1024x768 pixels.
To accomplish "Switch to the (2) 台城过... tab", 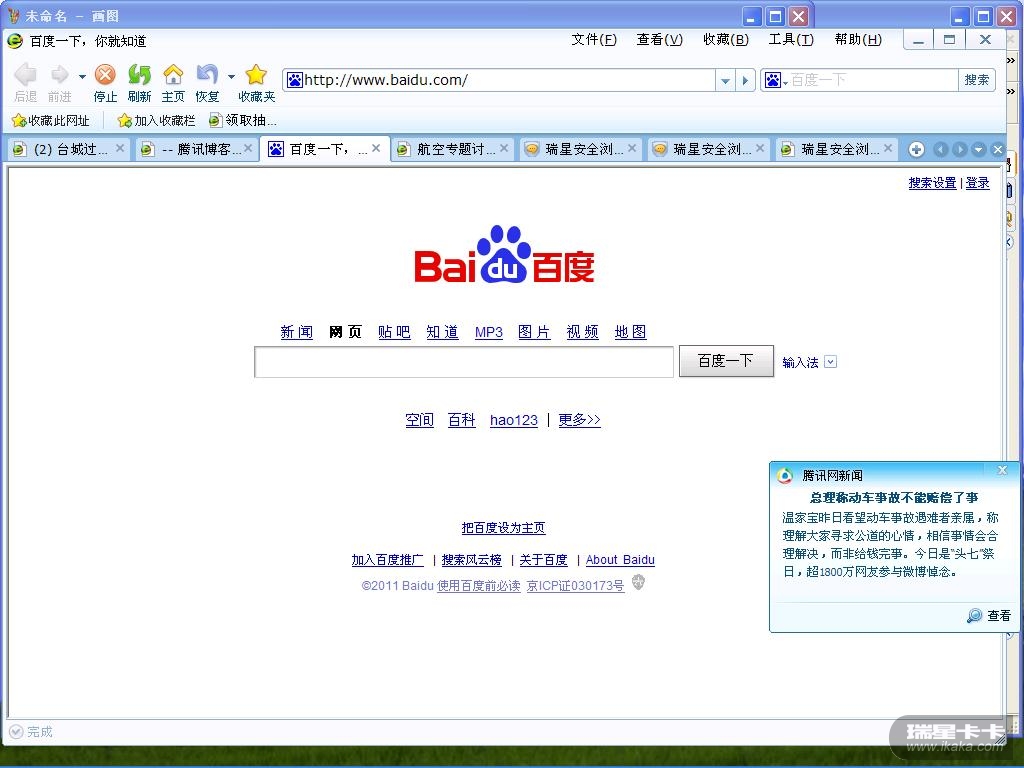I will click(67, 150).
